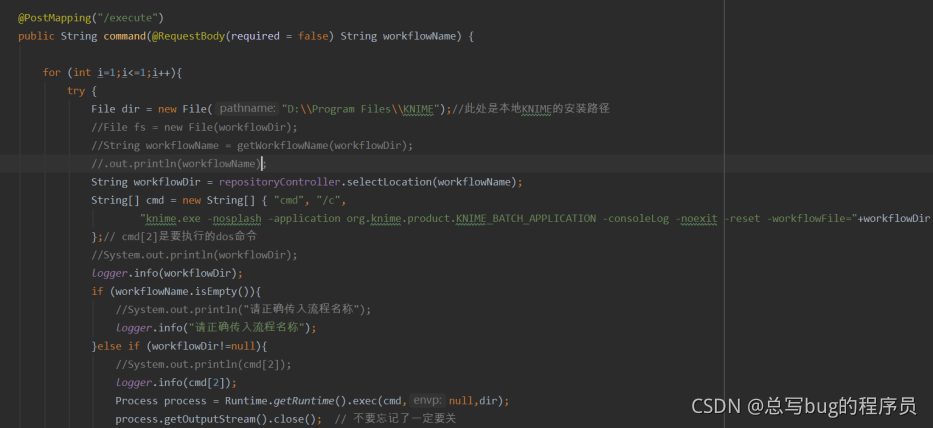Click the @PostMapping("/execute") annotation line
Viewport: 933px width, 428px height.
pyautogui.click(x=91, y=18)
